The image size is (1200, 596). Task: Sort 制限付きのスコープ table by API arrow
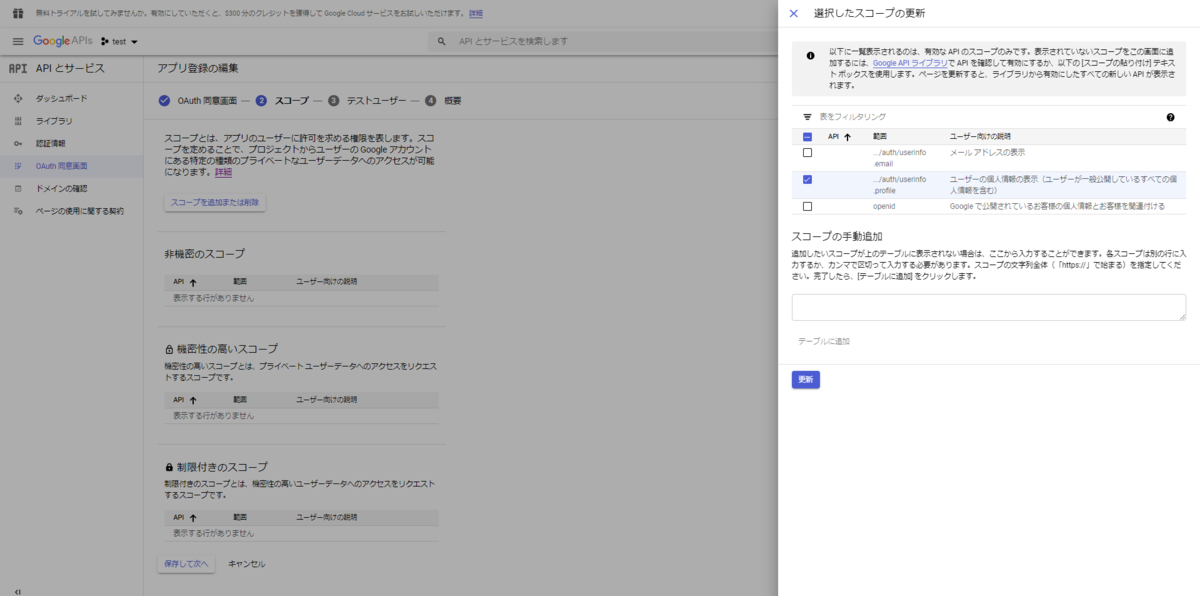click(x=192, y=518)
